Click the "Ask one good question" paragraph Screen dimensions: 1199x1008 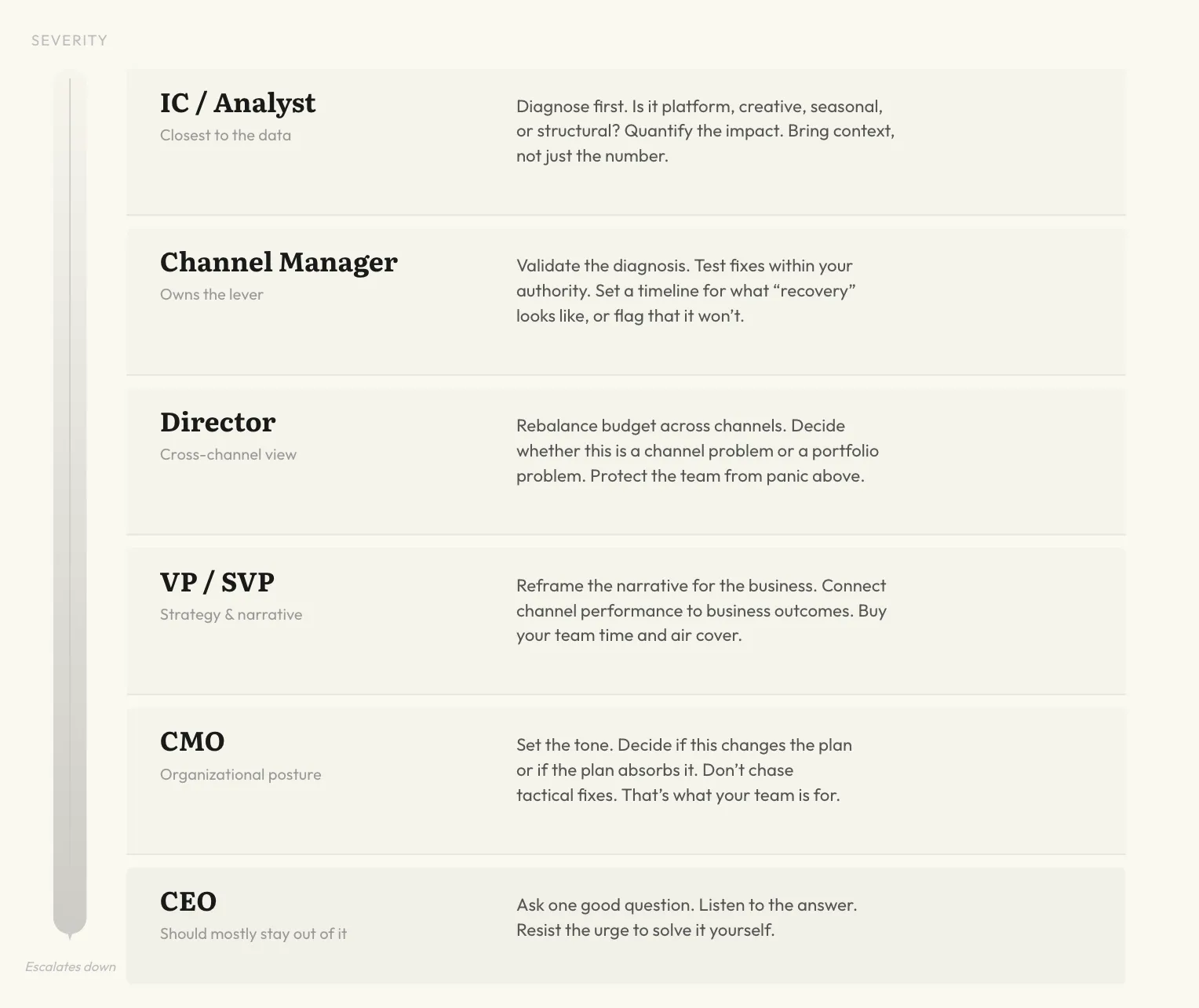(x=686, y=918)
